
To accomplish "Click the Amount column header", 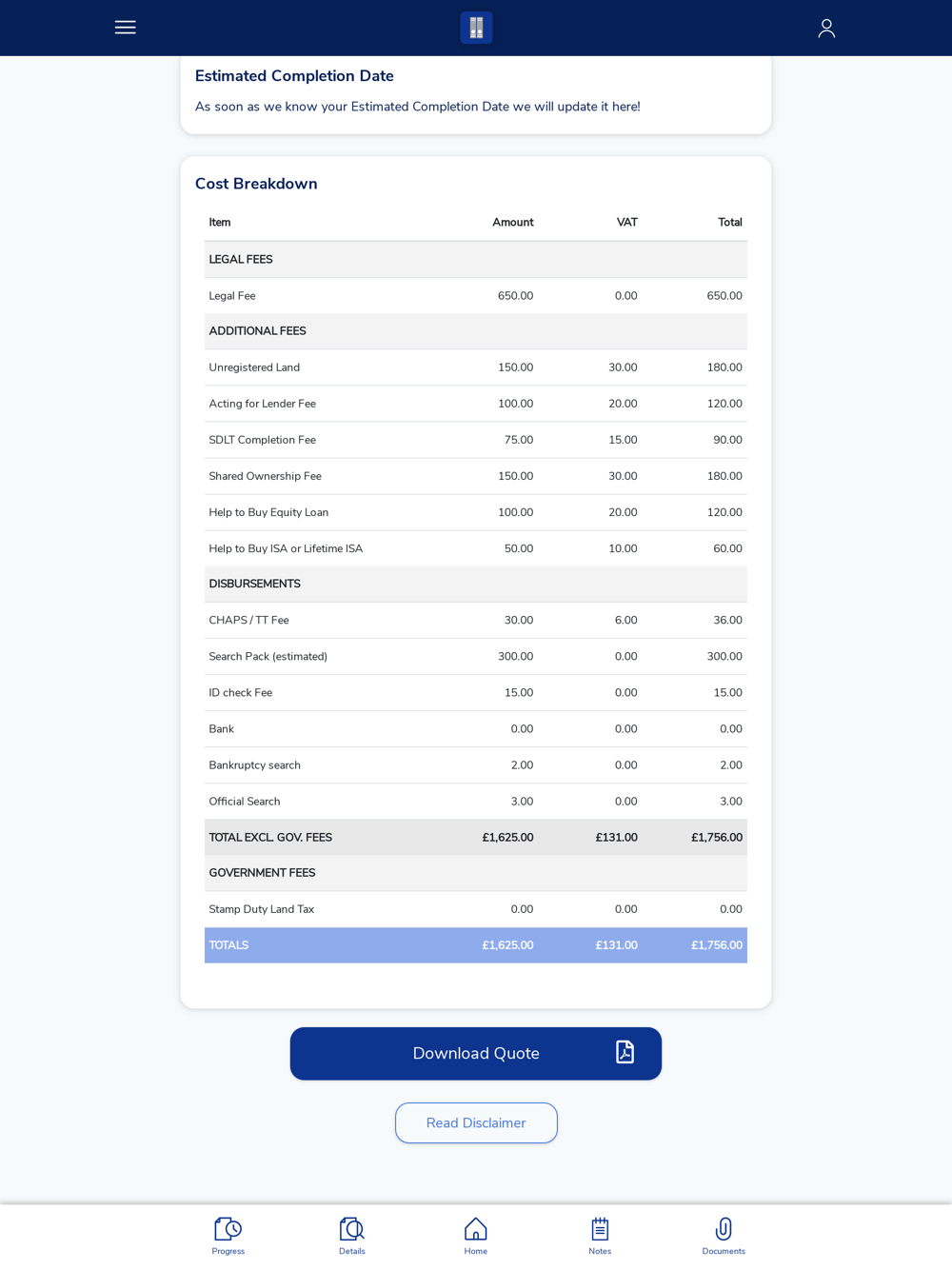I will tap(513, 223).
